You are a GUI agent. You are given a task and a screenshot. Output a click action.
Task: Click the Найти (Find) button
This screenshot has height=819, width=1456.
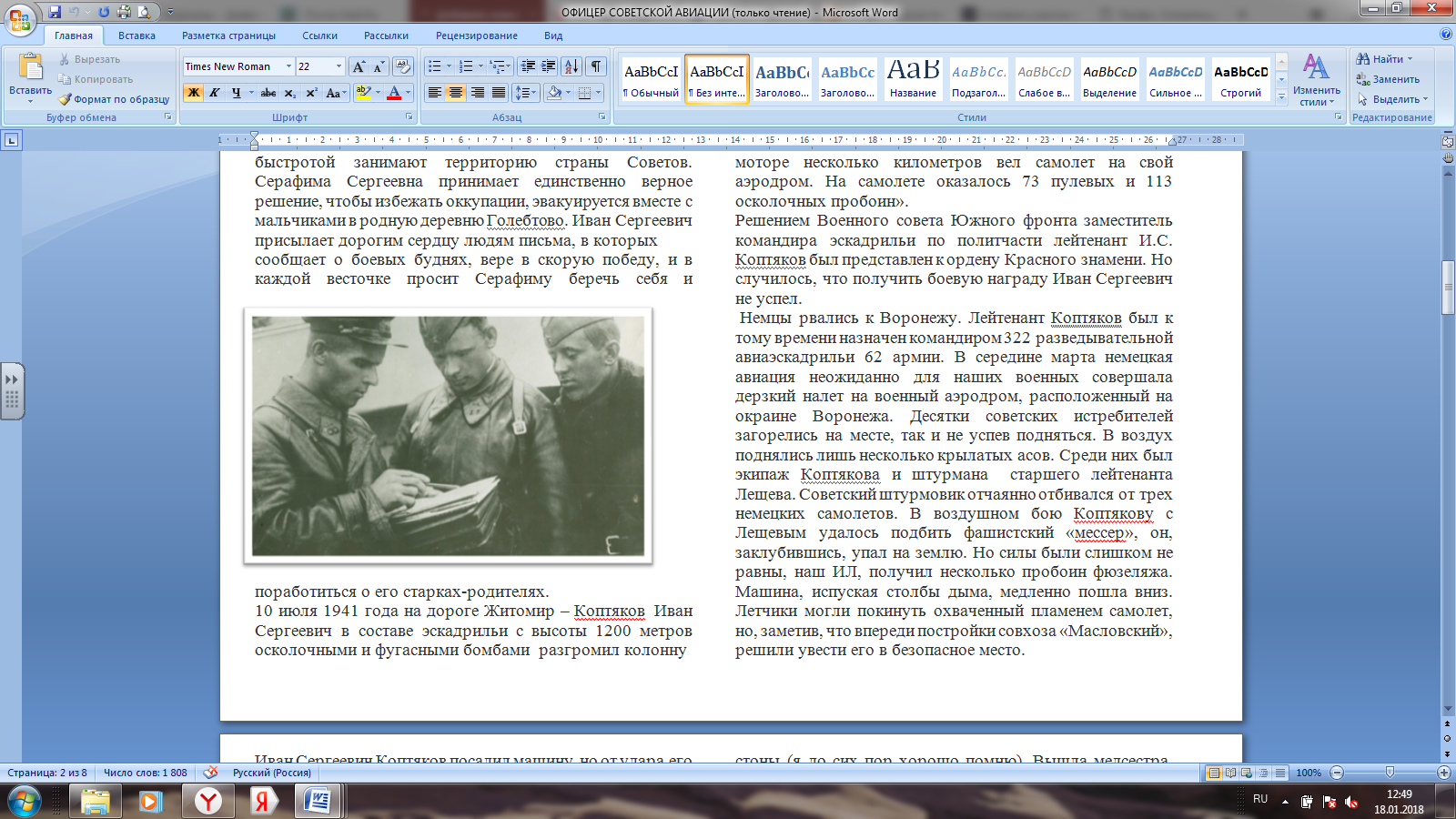(x=1386, y=59)
